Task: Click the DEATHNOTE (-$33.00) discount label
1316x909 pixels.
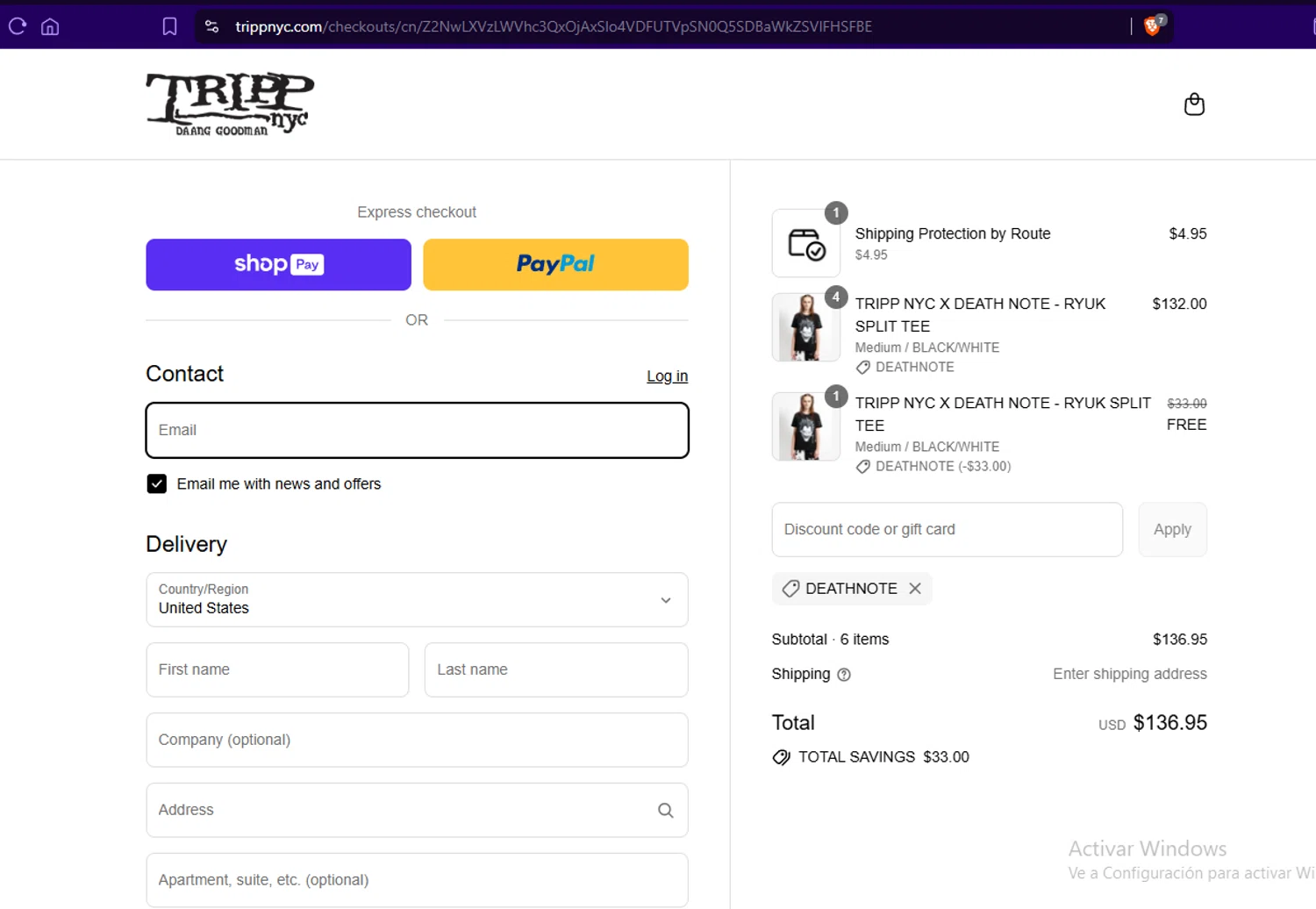Action: coord(943,467)
